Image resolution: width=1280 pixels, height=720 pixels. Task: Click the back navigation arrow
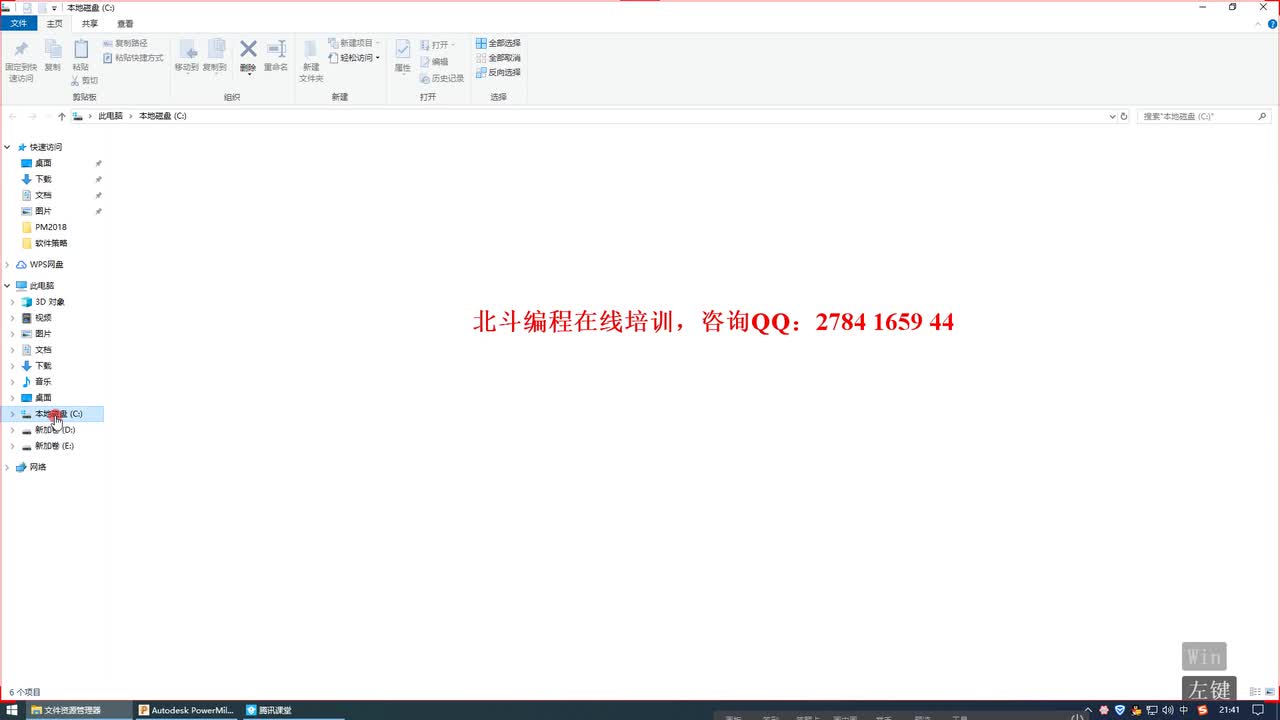point(13,116)
